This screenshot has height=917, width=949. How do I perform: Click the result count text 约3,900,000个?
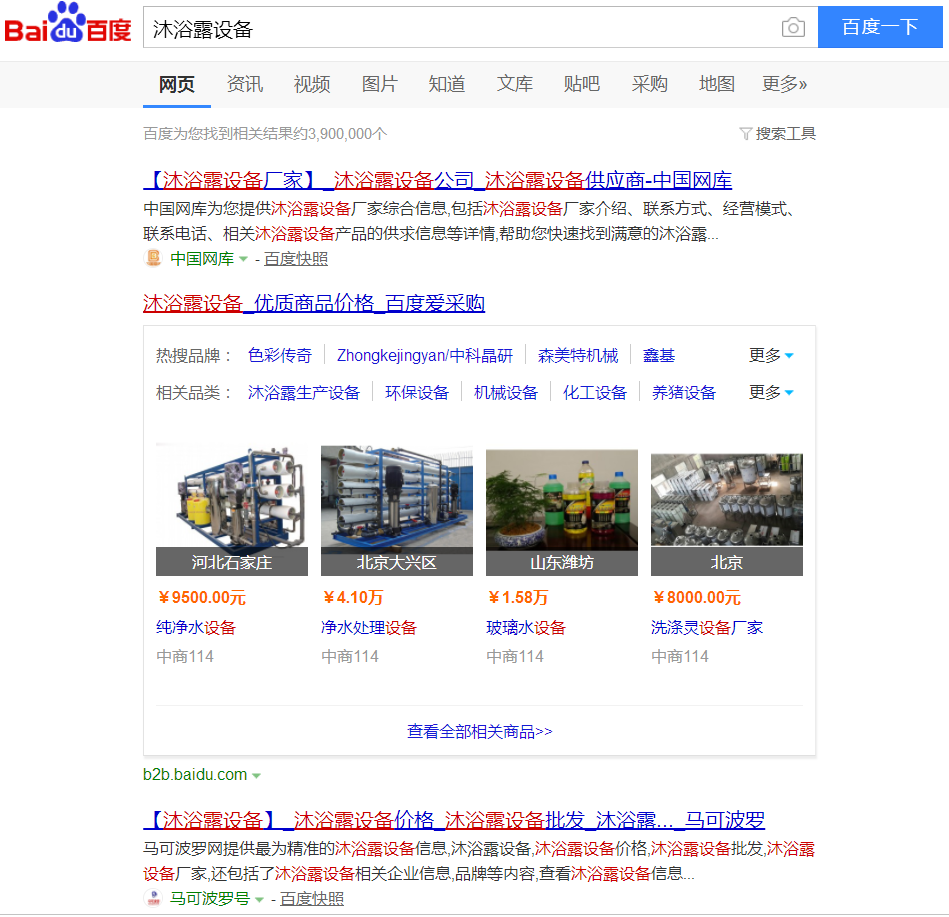(340, 134)
